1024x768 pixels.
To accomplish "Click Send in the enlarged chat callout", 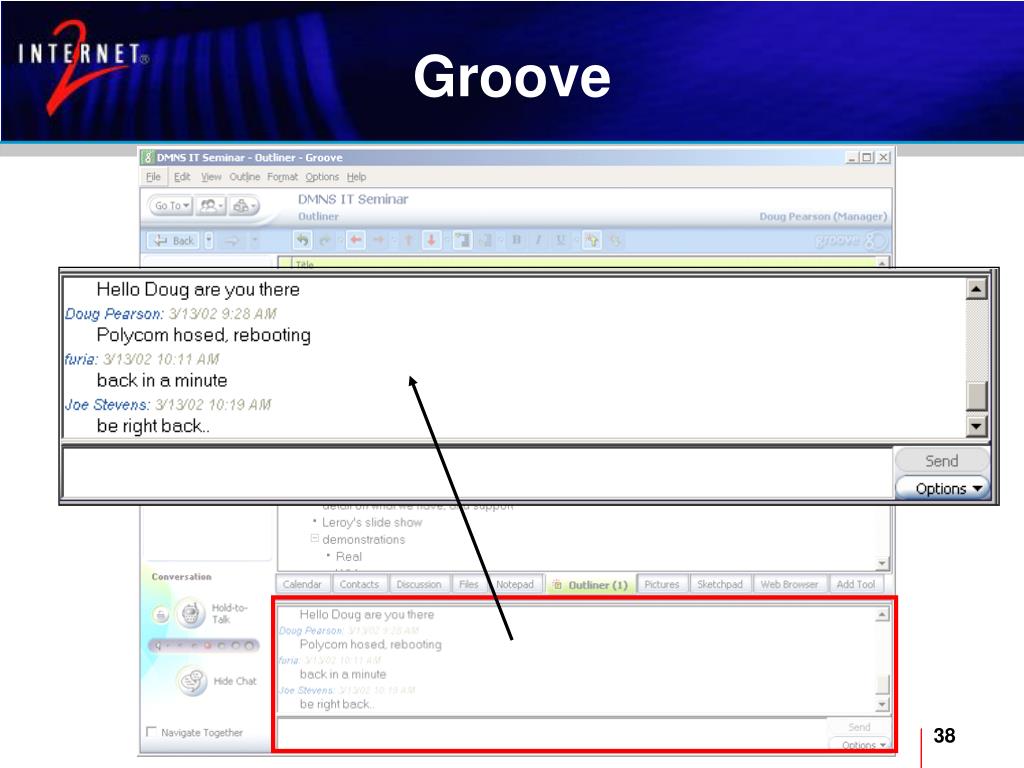I will (x=942, y=461).
